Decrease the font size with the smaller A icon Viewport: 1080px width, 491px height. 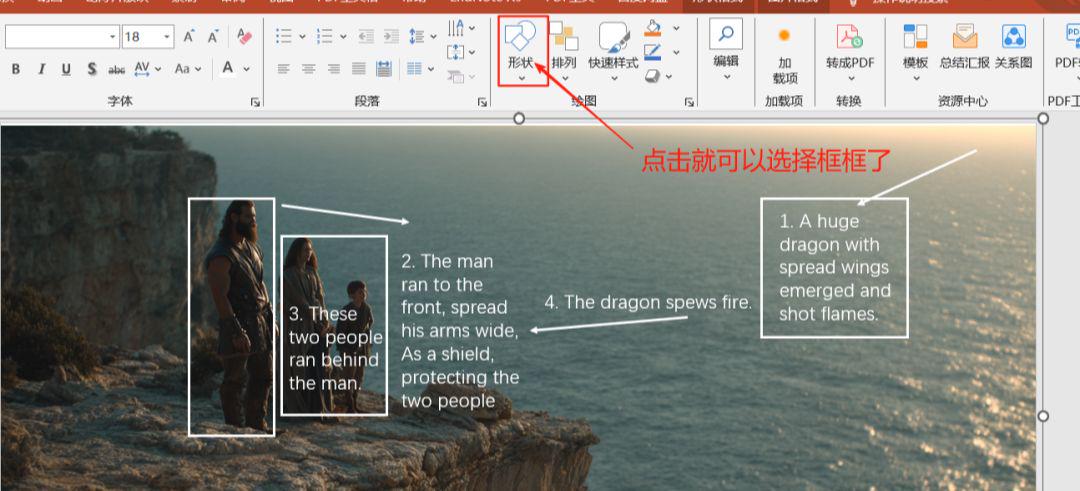tap(214, 36)
